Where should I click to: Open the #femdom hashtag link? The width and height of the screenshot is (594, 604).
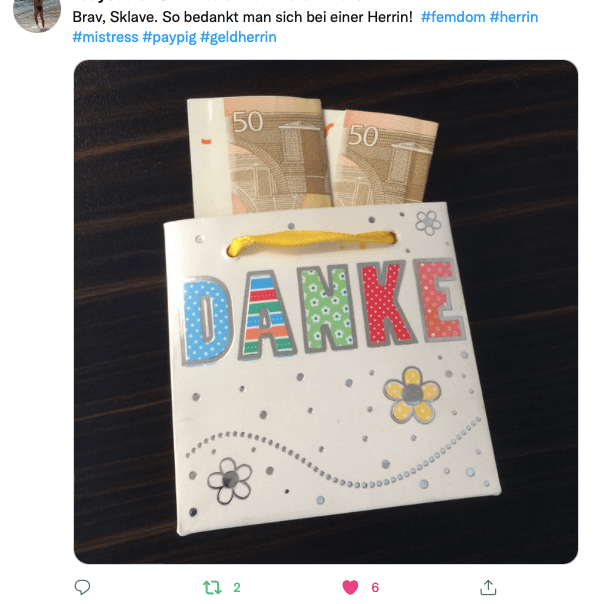coord(453,17)
